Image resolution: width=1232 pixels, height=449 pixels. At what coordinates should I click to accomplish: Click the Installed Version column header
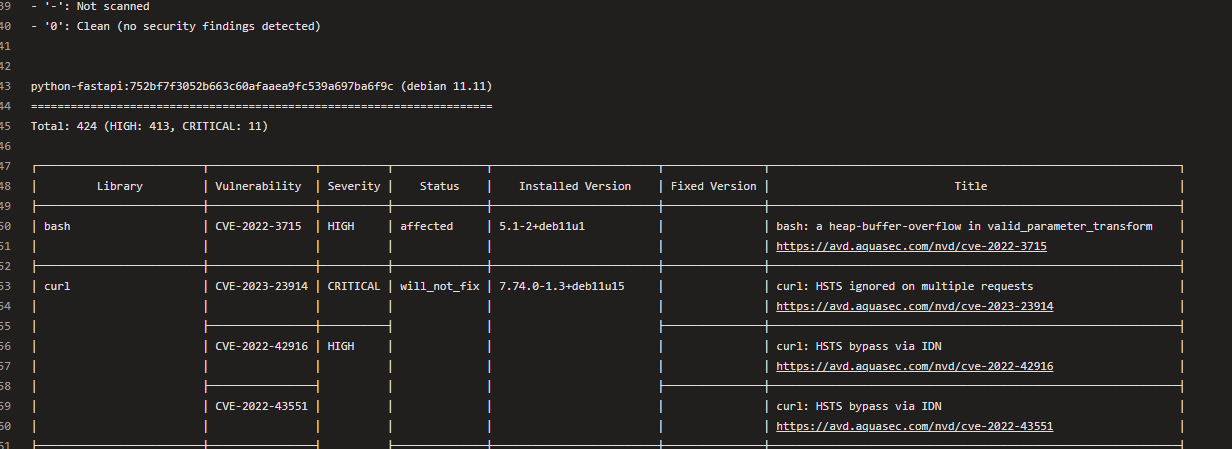coord(575,186)
